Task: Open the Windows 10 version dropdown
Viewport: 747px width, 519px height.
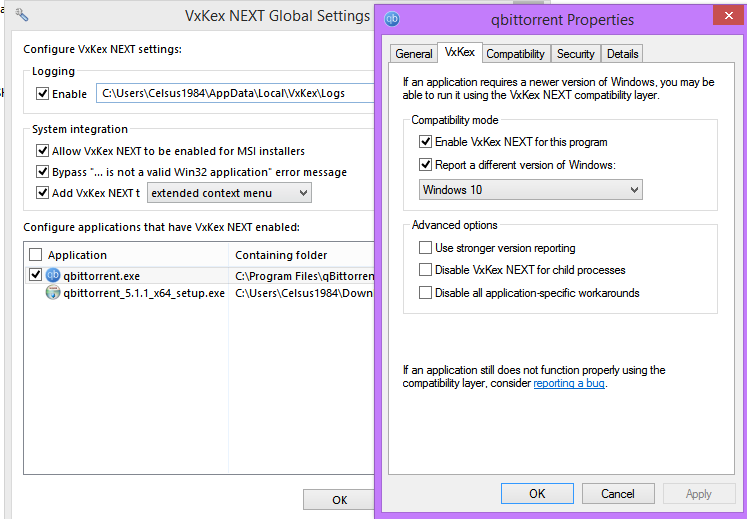Action: tap(531, 190)
